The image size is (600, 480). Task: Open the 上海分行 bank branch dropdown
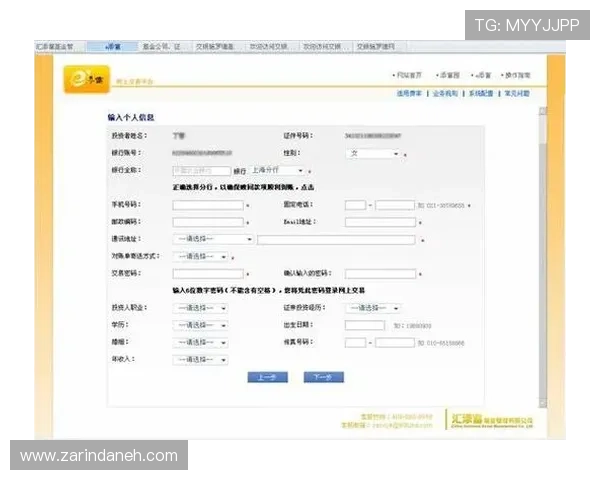[x=277, y=170]
